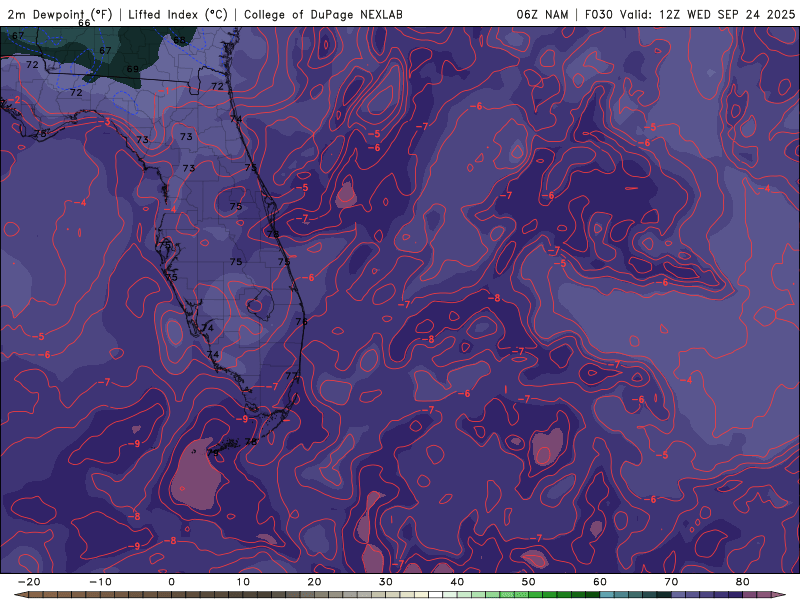This screenshot has width=800, height=600.
Task: Click the -20 label on the color scale
Action: pyautogui.click(x=29, y=582)
